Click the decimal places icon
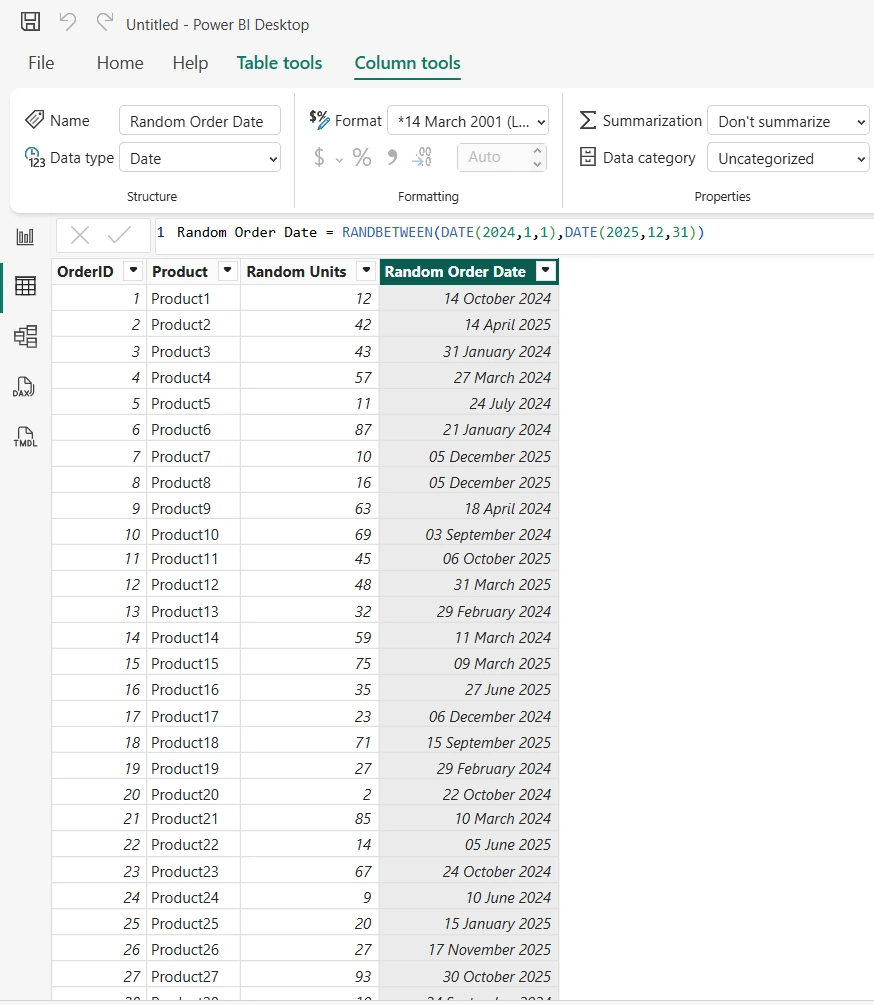The width and height of the screenshot is (874, 1005). point(422,157)
